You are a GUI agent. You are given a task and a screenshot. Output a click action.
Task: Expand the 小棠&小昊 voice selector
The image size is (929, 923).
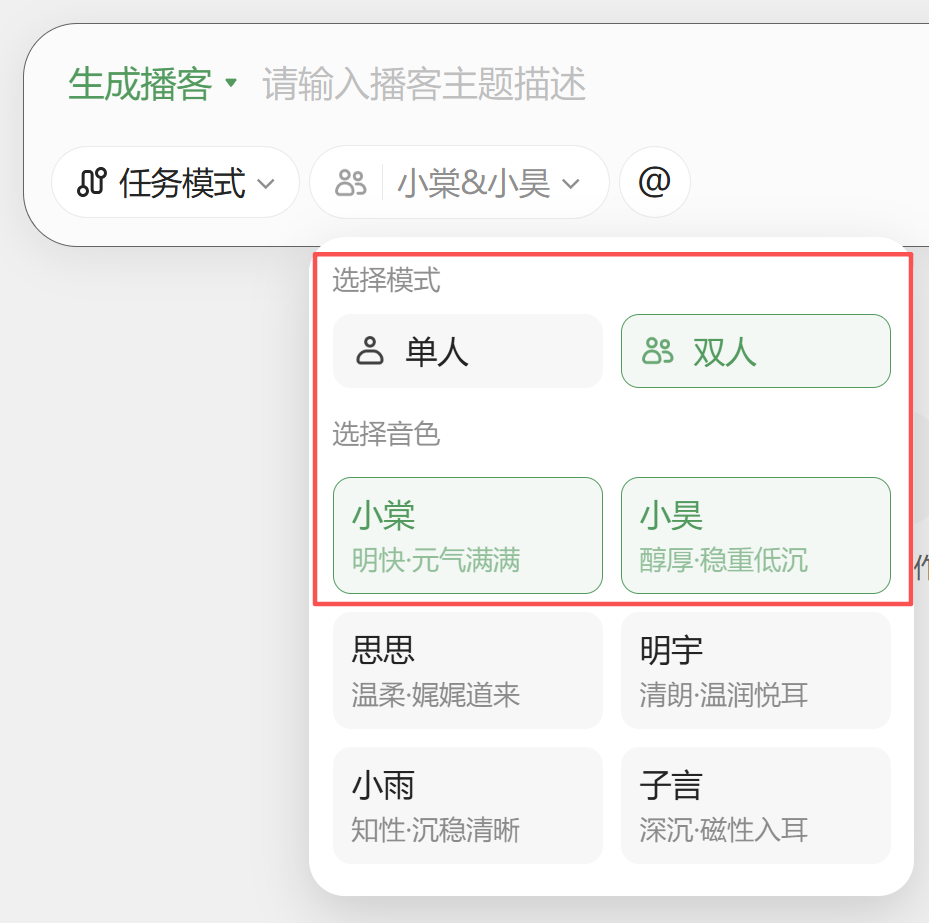[x=460, y=182]
